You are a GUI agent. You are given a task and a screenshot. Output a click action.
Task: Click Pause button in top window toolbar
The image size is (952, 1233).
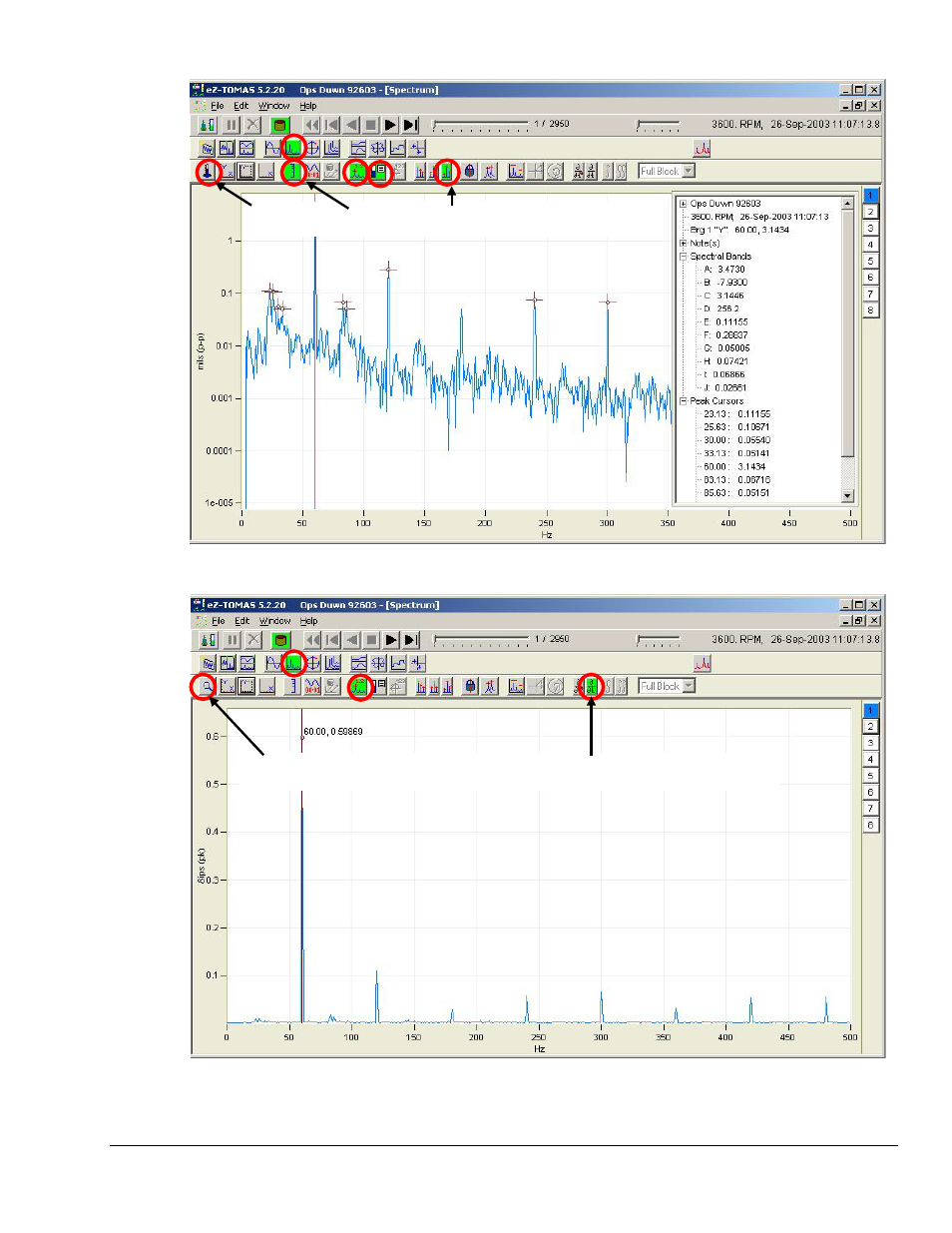click(232, 125)
